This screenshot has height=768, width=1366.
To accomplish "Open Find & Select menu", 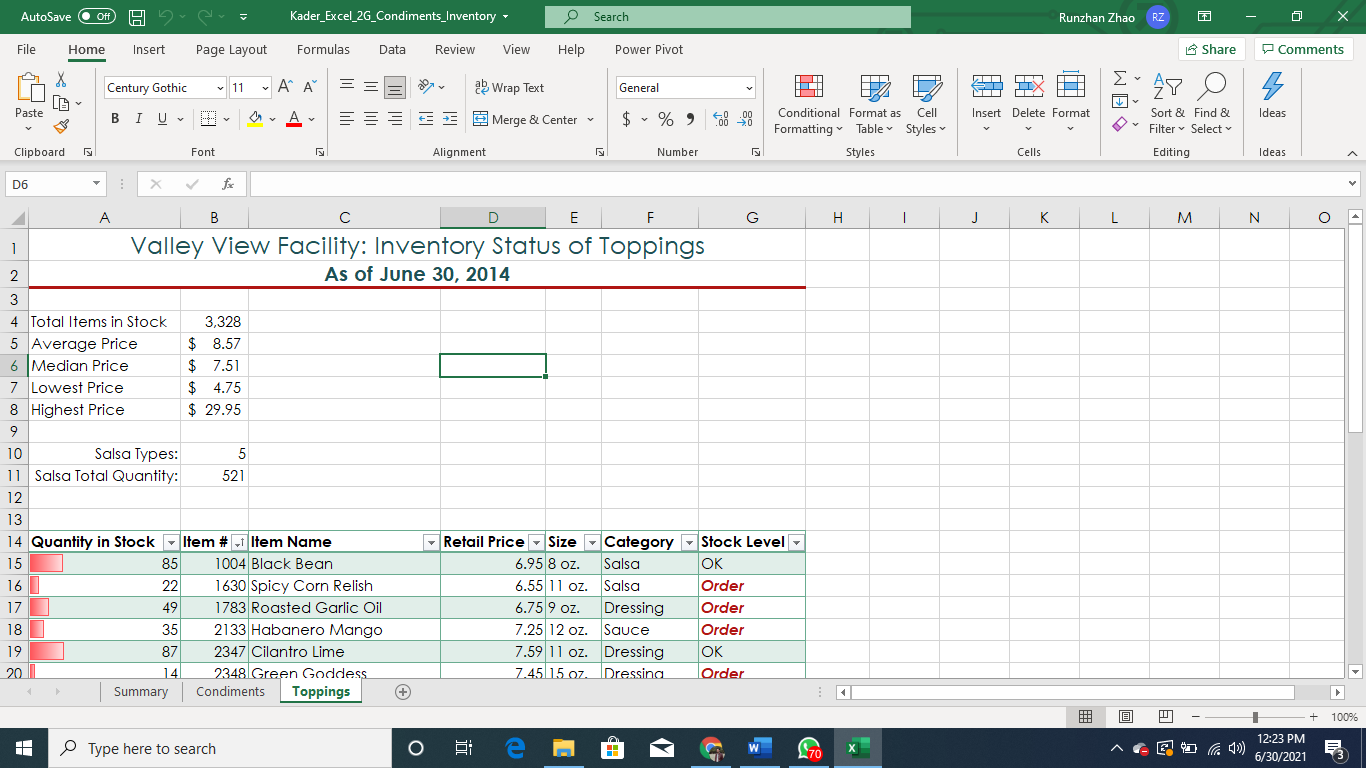I will click(x=1212, y=104).
